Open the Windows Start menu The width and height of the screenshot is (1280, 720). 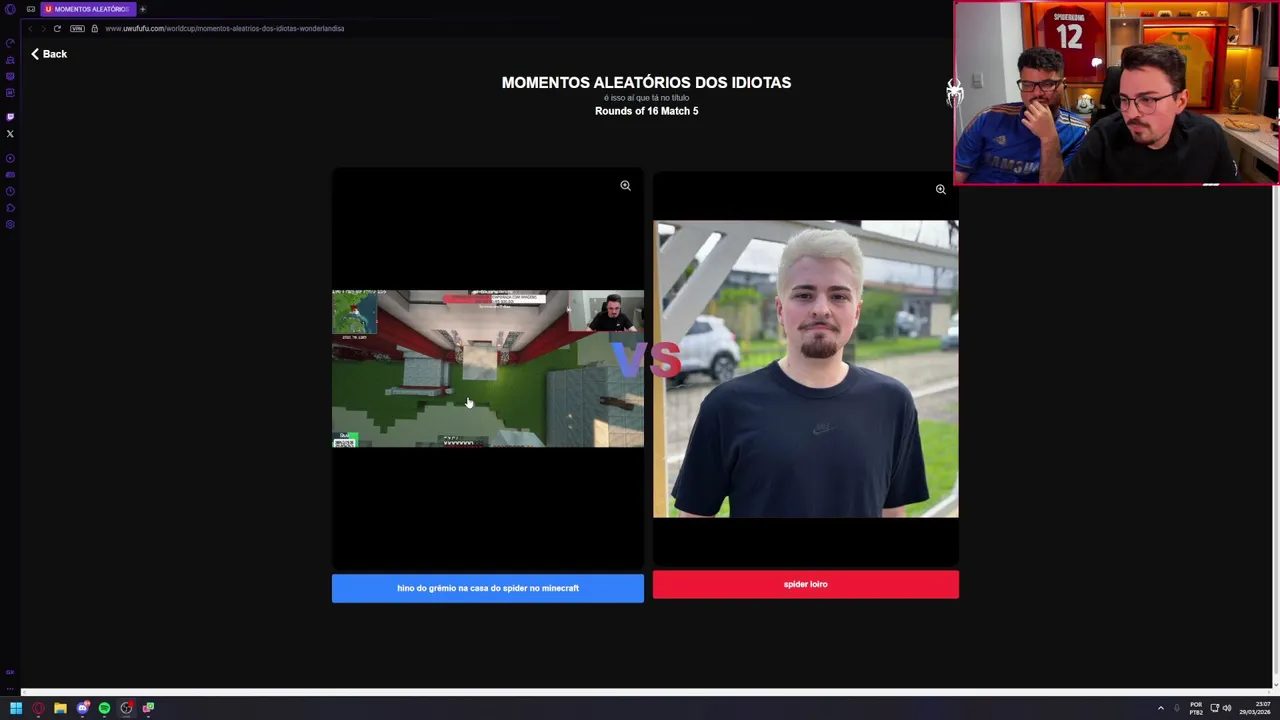tap(16, 708)
